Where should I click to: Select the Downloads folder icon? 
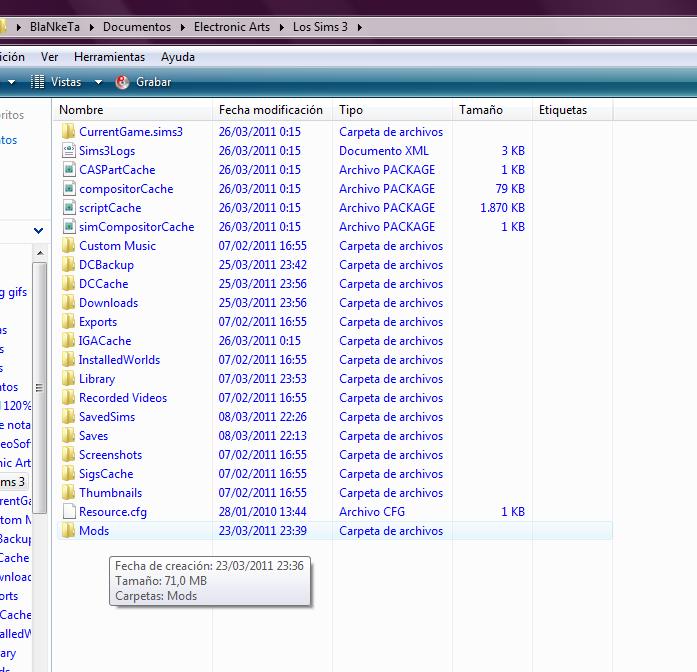pos(67,303)
